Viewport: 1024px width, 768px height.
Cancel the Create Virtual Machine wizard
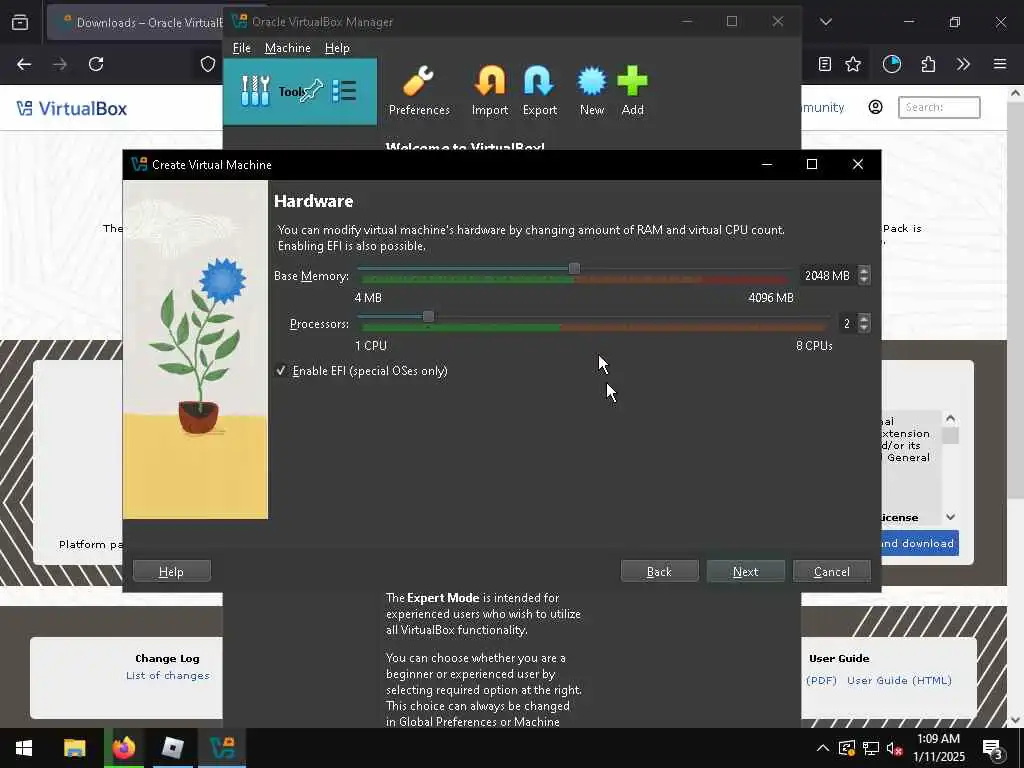pyautogui.click(x=831, y=571)
